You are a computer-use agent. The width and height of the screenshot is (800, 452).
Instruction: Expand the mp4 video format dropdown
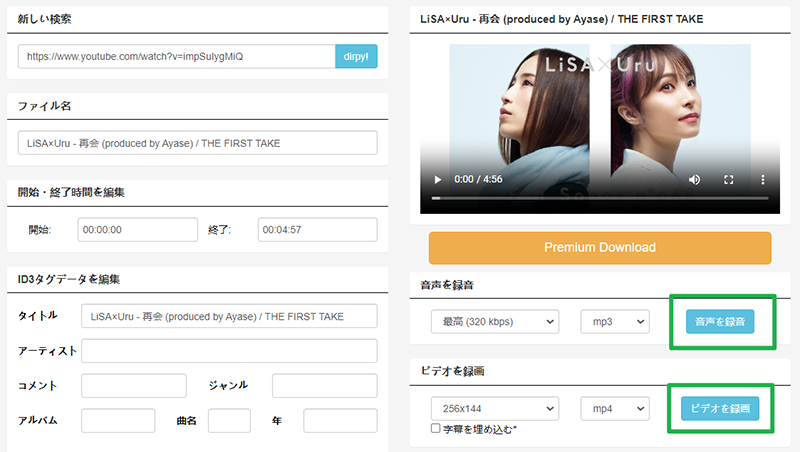coord(614,408)
